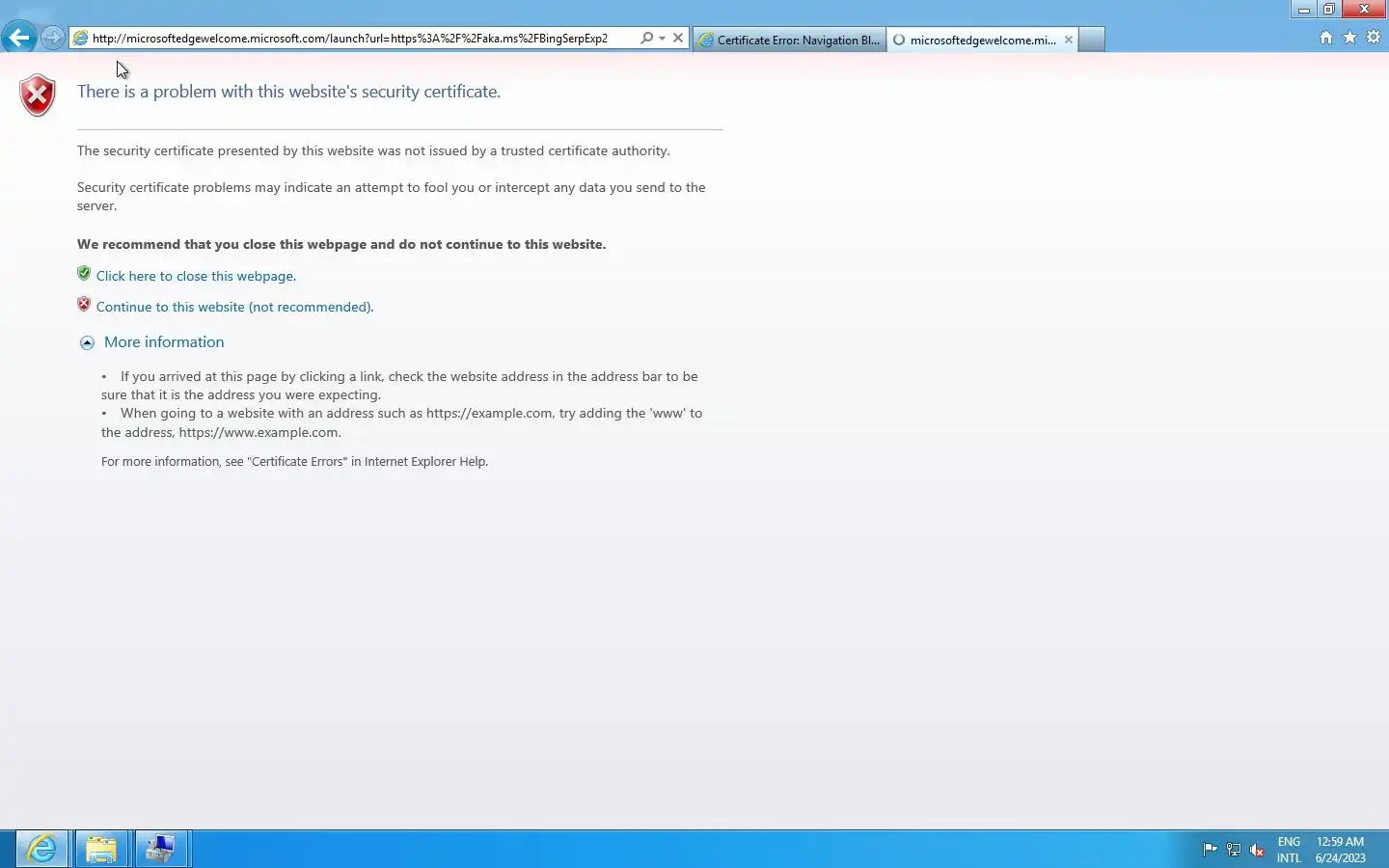Click the Action Center flag tray icon

[1210, 850]
